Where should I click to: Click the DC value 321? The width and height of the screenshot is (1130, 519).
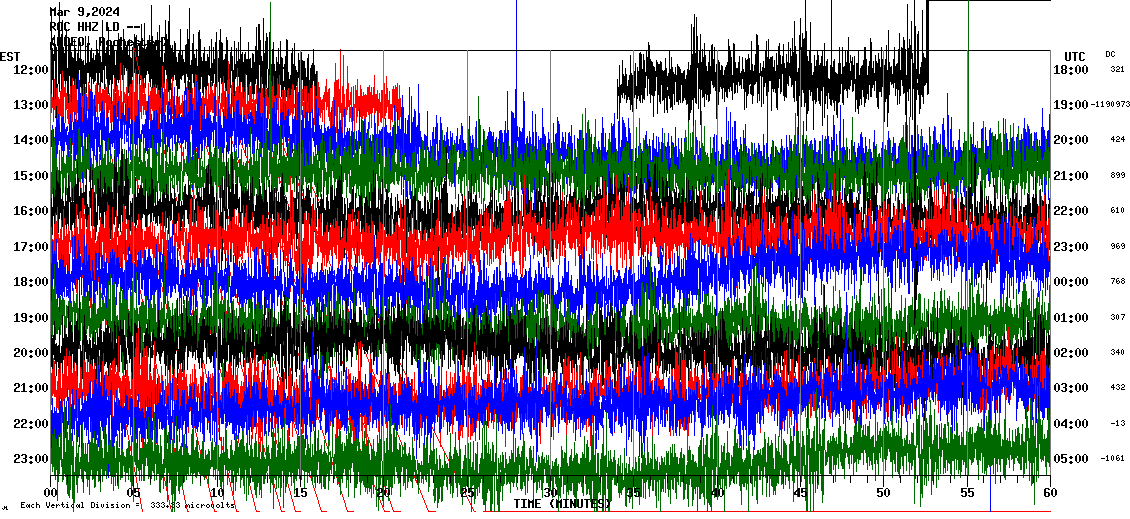coord(1117,69)
